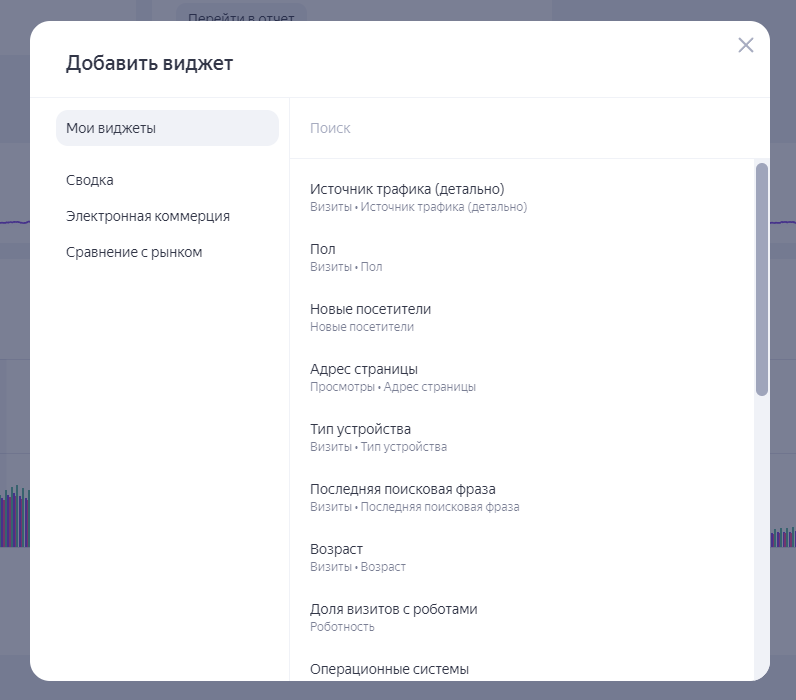Close the Add widget dialog
Screen dimensions: 796x700
coord(745,45)
